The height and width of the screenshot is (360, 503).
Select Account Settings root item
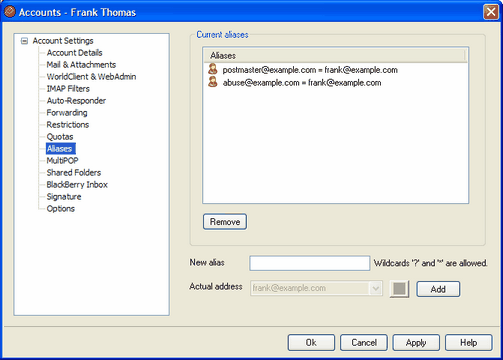coord(63,41)
